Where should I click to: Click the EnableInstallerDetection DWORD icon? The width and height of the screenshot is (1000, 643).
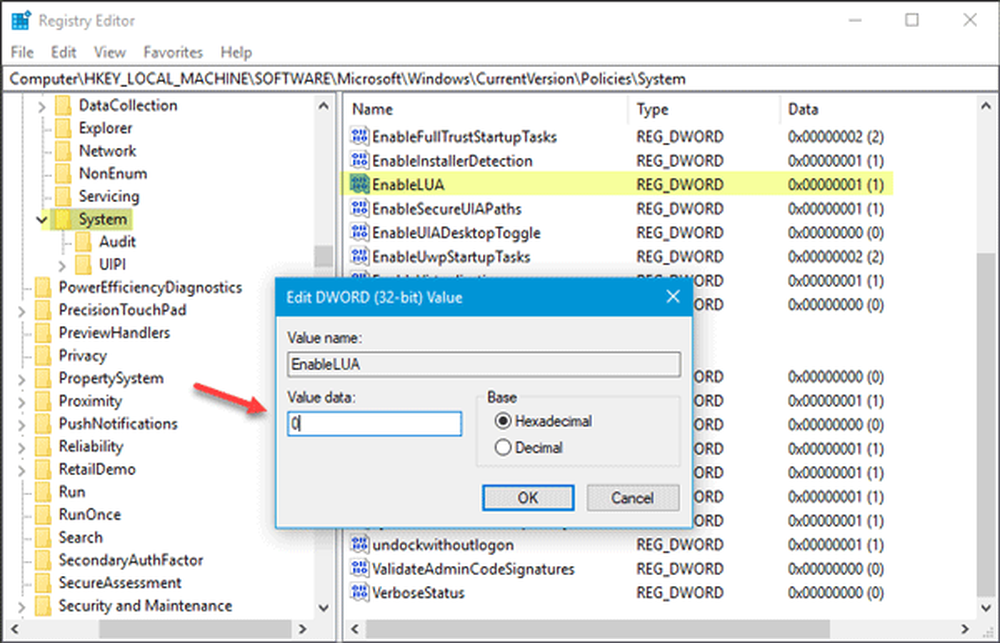(360, 161)
